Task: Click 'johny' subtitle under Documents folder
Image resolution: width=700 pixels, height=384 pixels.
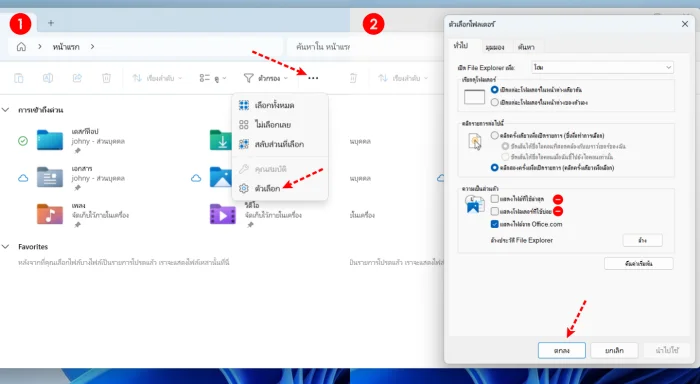Action: (x=98, y=178)
